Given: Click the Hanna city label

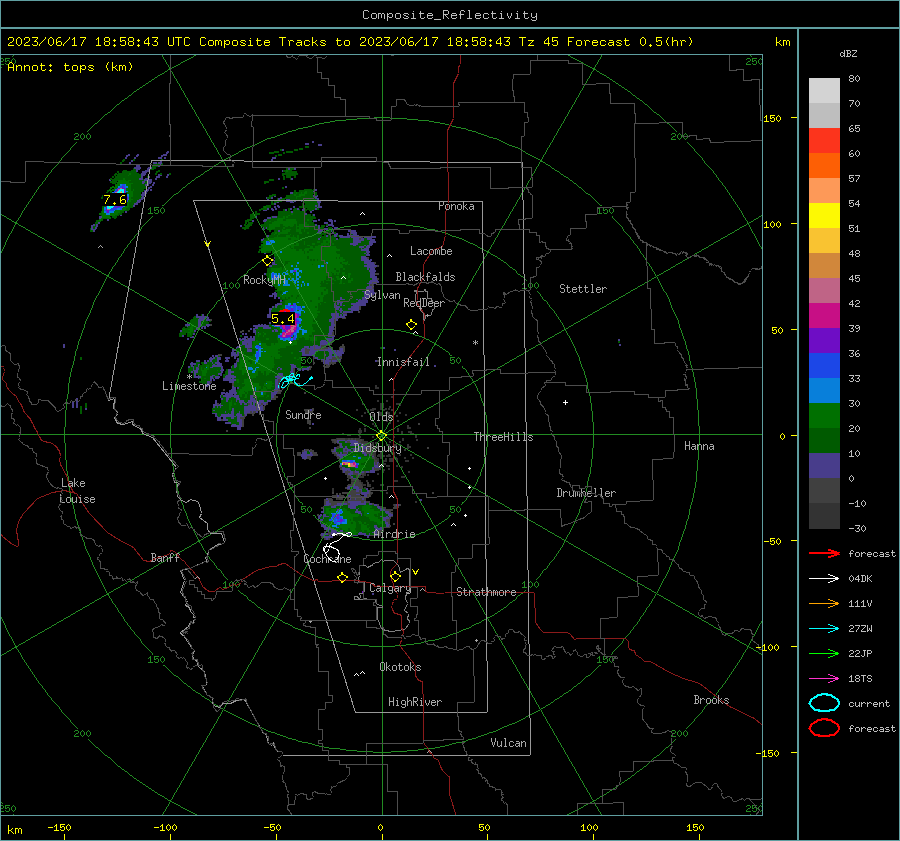Looking at the screenshot, I should point(699,446).
